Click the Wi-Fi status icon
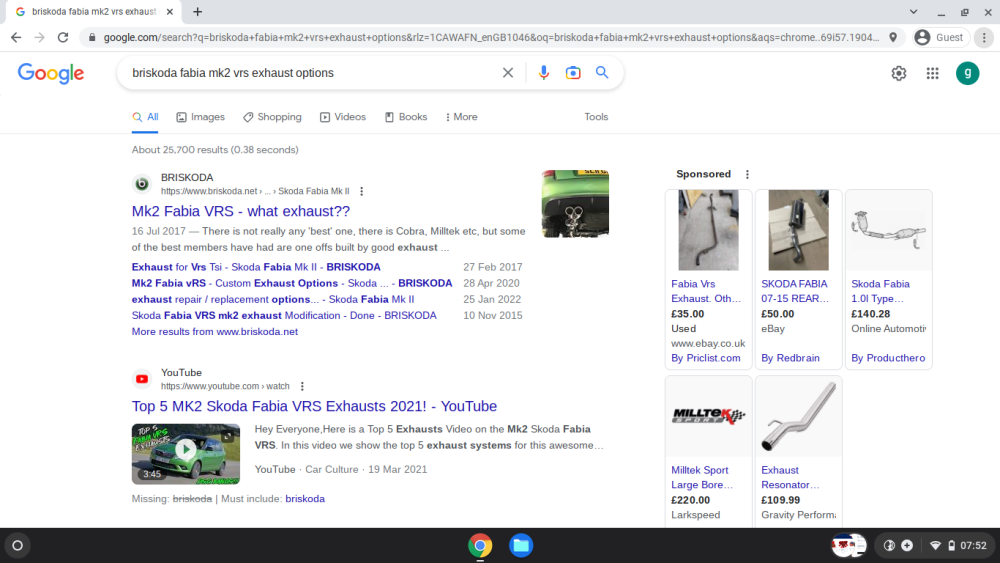1000x563 pixels. [x=935, y=546]
